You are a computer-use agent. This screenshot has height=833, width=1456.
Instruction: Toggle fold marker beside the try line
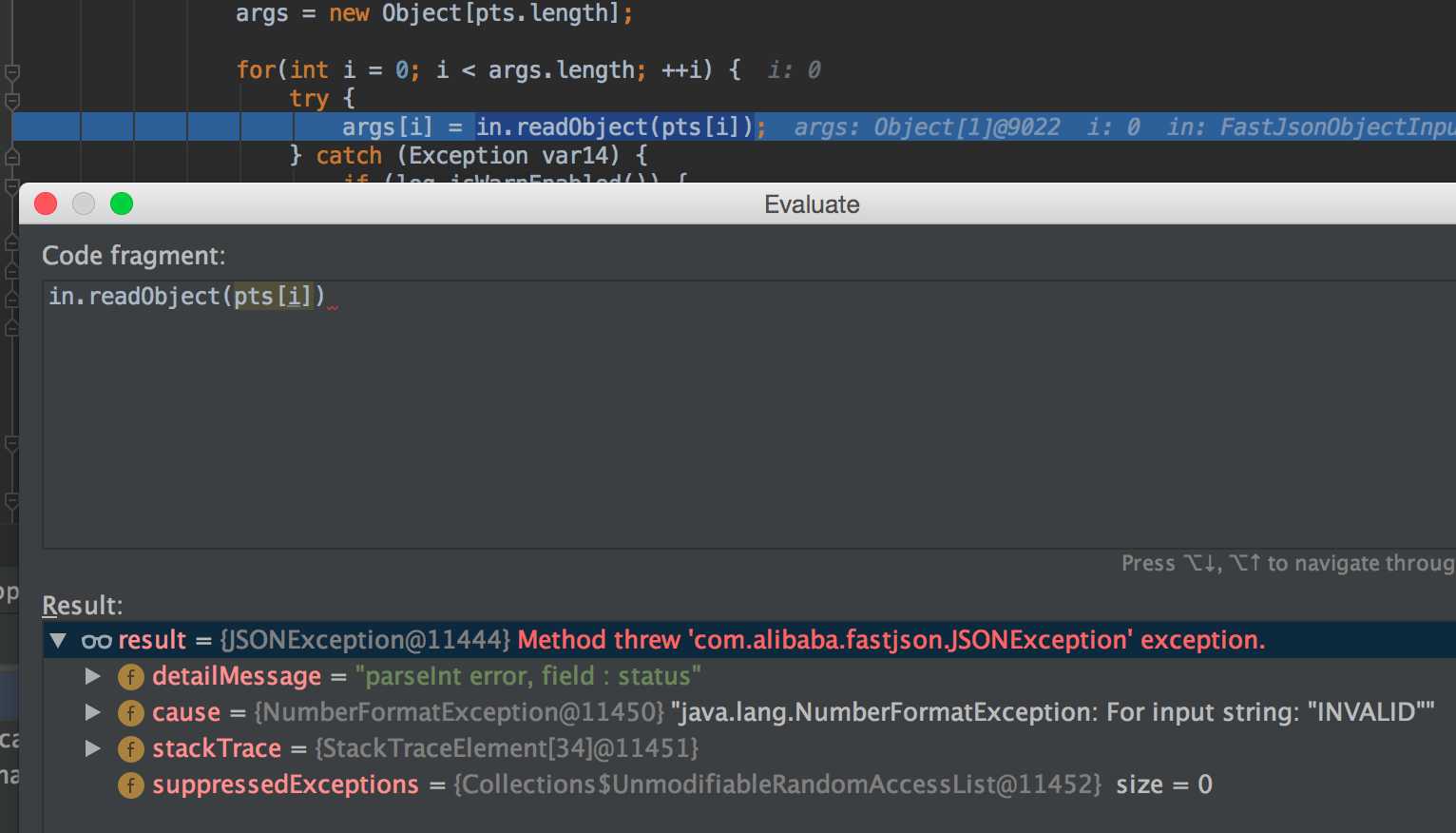pyautogui.click(x=12, y=101)
